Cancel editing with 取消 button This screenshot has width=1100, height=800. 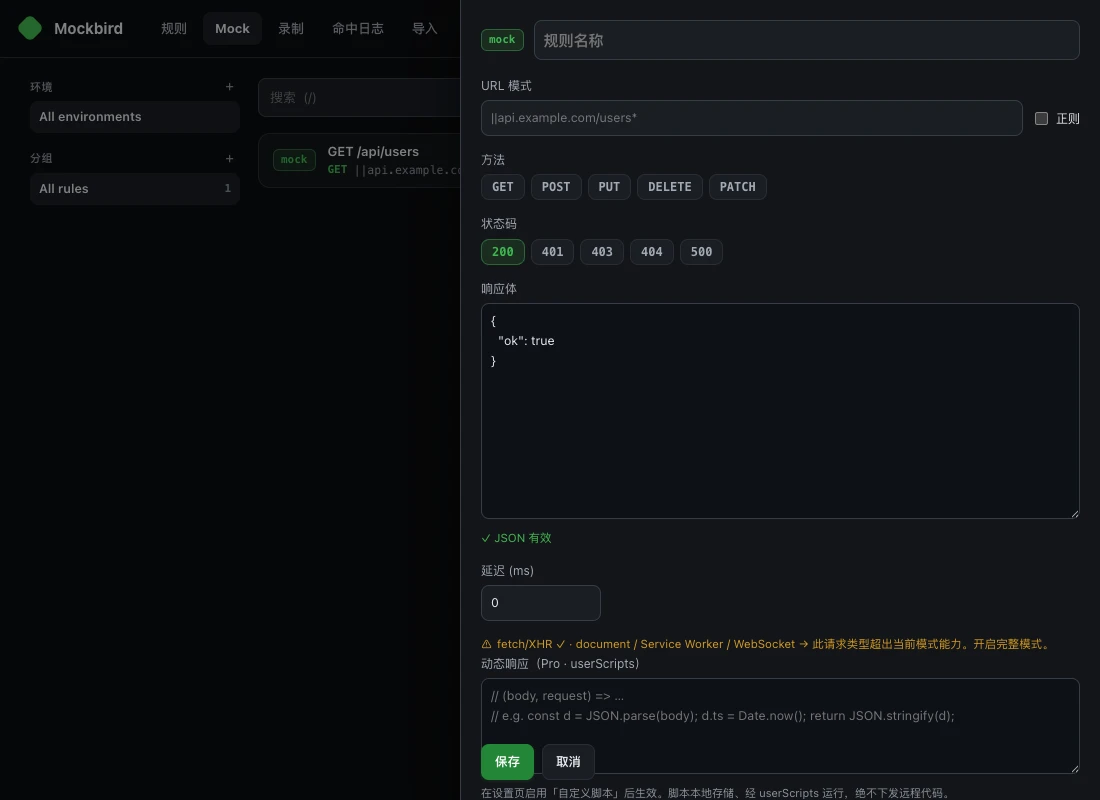(x=568, y=761)
